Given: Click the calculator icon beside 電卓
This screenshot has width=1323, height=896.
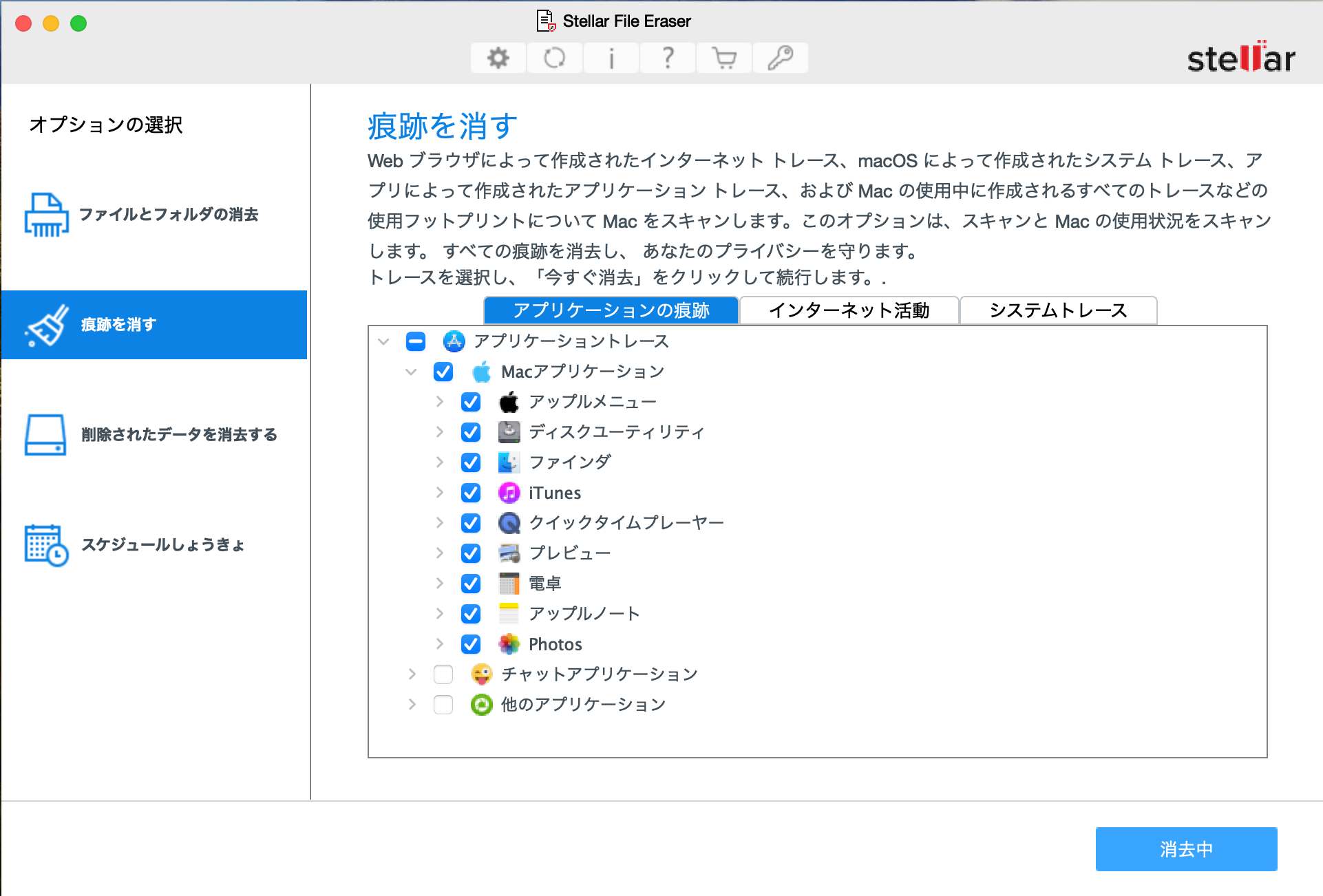Looking at the screenshot, I should pos(509,584).
